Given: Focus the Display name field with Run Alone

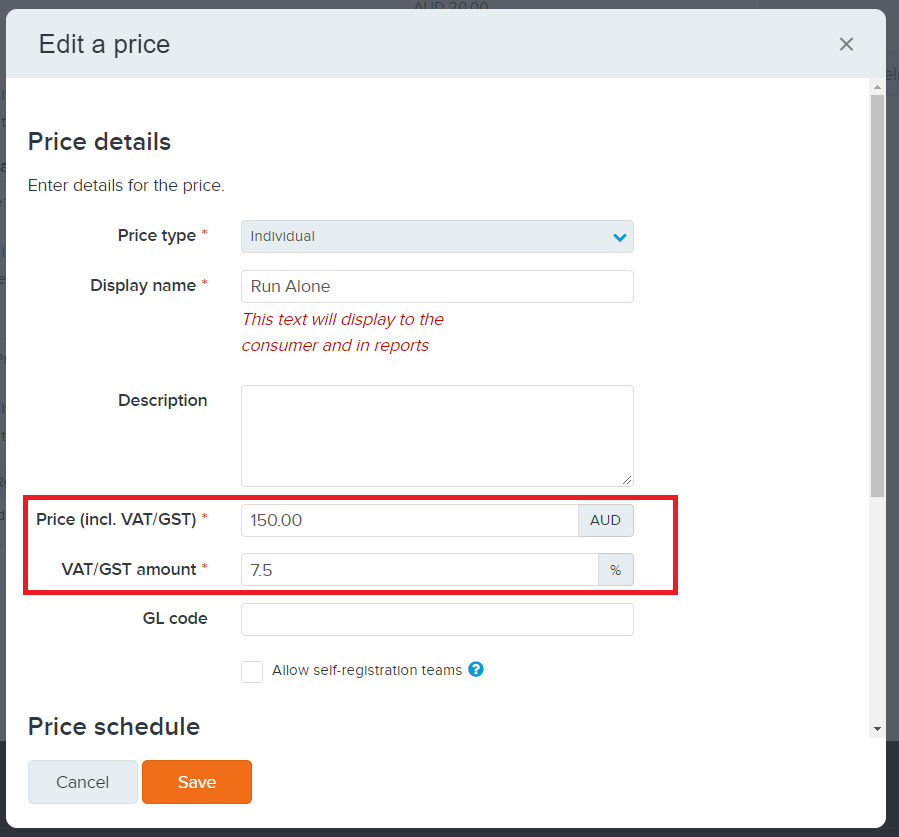Looking at the screenshot, I should [436, 286].
